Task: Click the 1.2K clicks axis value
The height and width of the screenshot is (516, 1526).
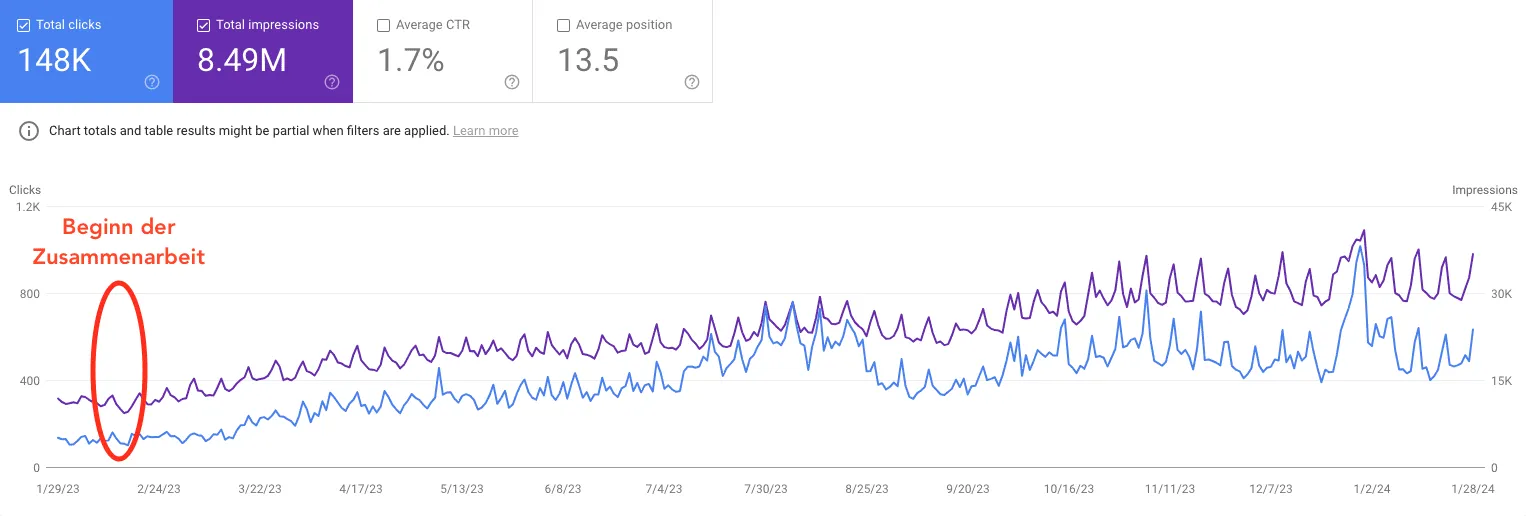Action: (27, 207)
